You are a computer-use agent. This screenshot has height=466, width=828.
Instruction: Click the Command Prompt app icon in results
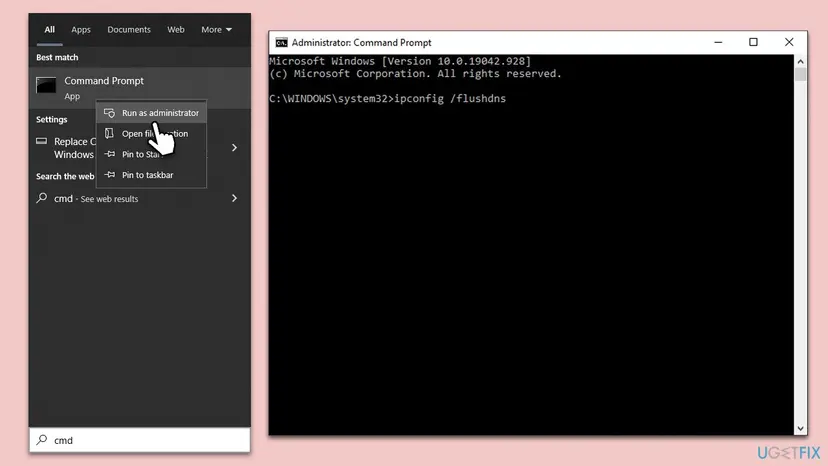(x=46, y=85)
